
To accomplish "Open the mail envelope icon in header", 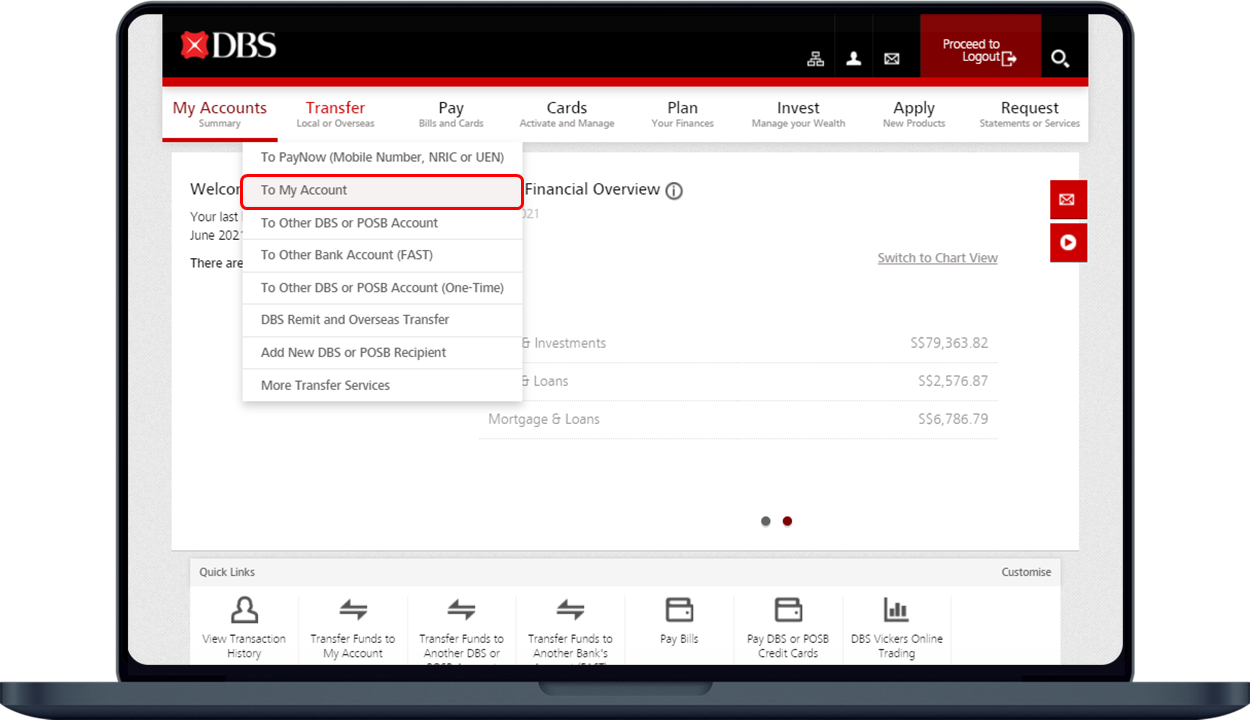I will click(x=892, y=59).
